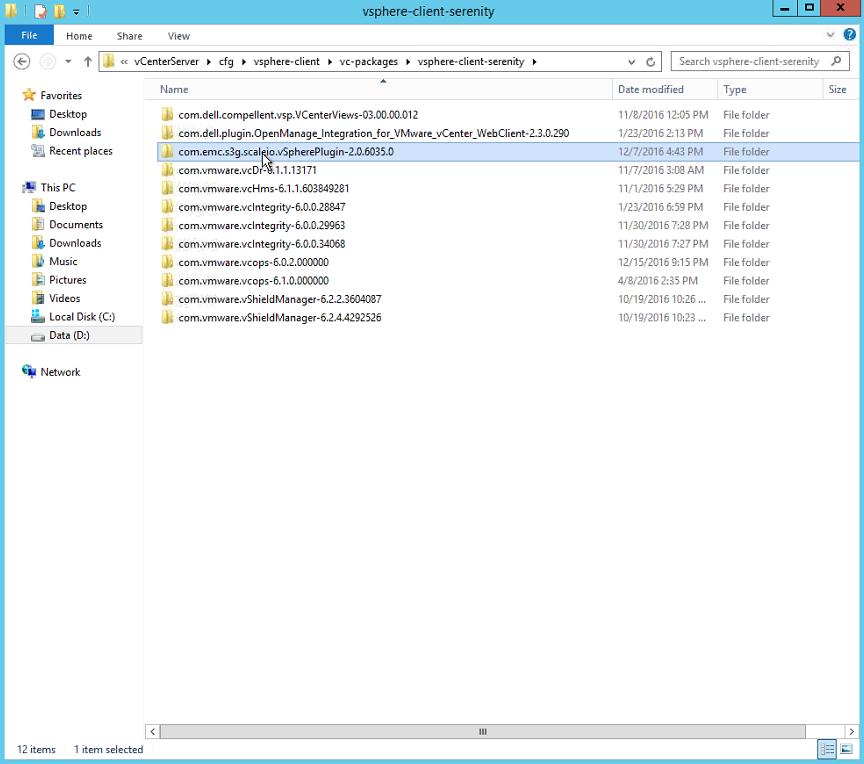Switch to Details view via the status bar icon
This screenshot has height=764, width=864.
[x=827, y=749]
